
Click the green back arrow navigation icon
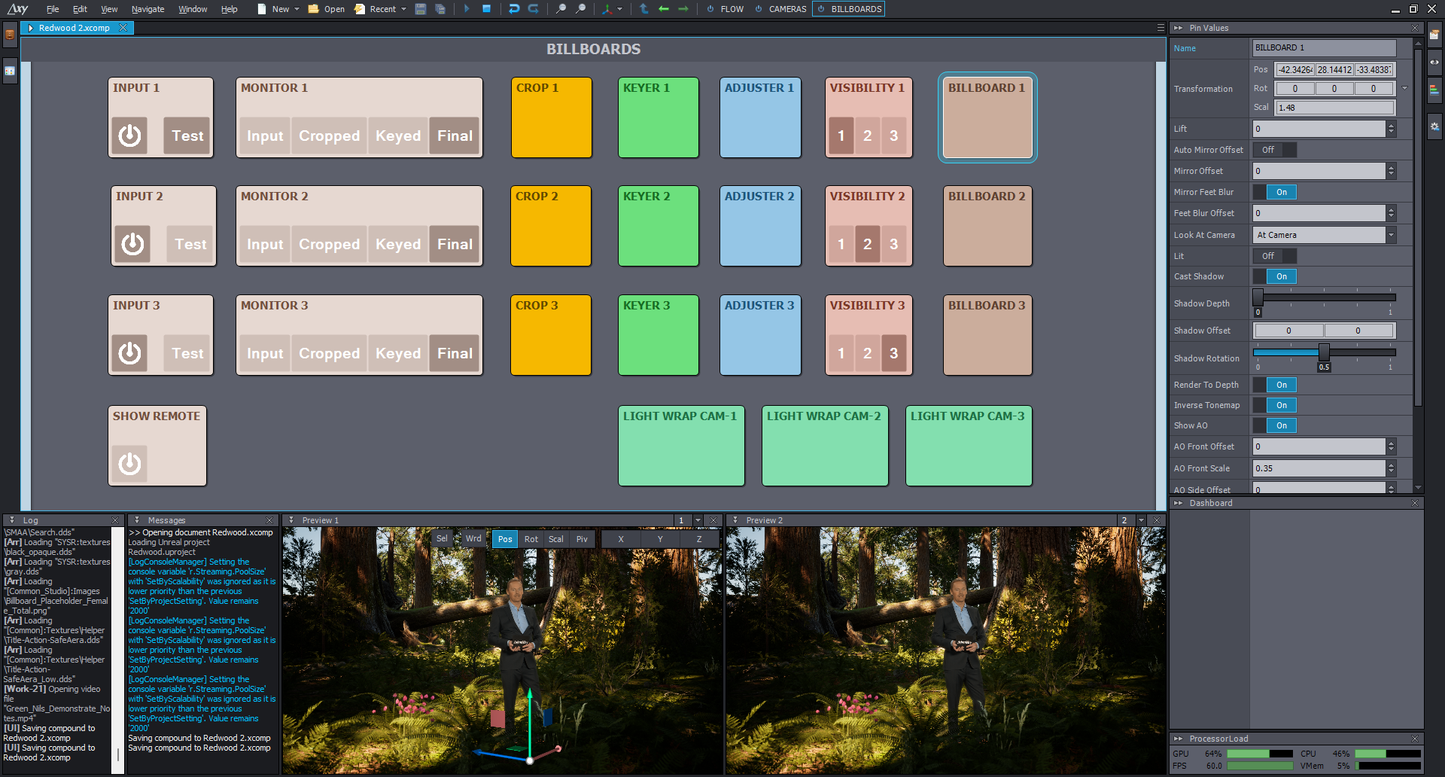pos(663,9)
